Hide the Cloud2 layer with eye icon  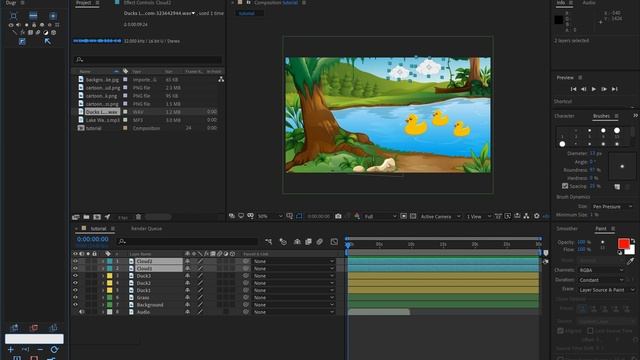tap(75, 261)
